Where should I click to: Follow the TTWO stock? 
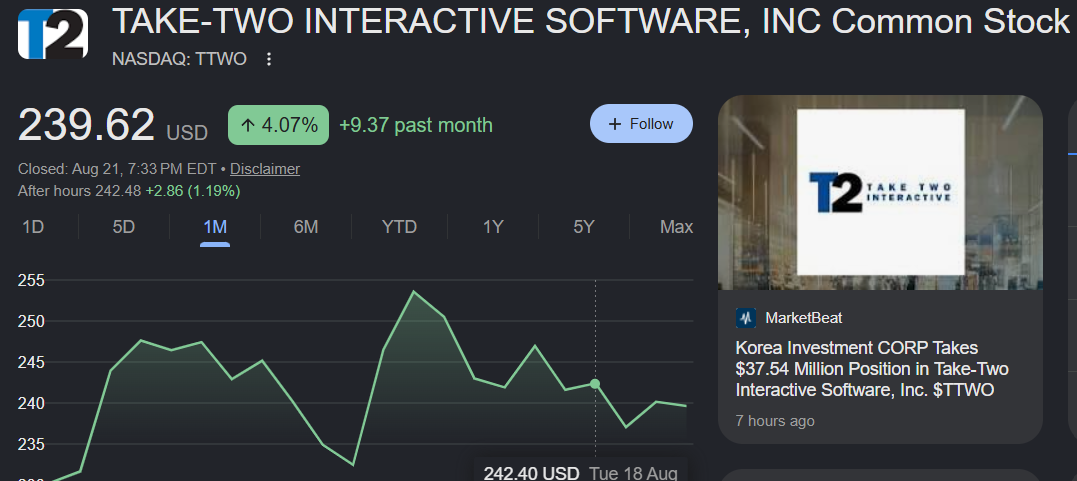[641, 124]
